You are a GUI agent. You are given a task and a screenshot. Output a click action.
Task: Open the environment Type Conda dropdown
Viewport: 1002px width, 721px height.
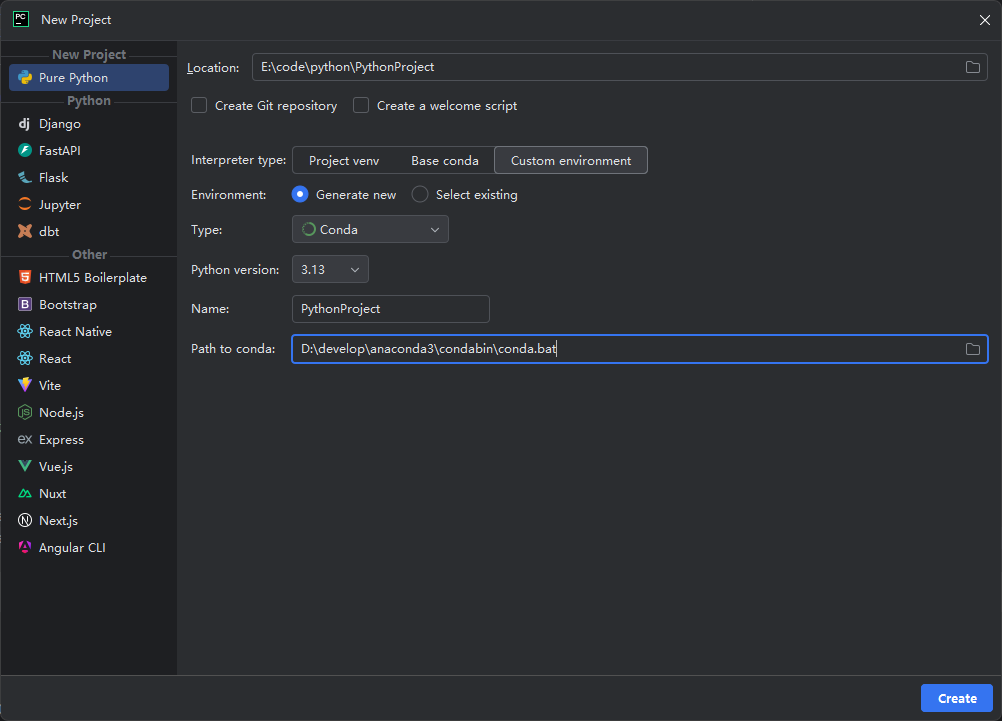[370, 229]
